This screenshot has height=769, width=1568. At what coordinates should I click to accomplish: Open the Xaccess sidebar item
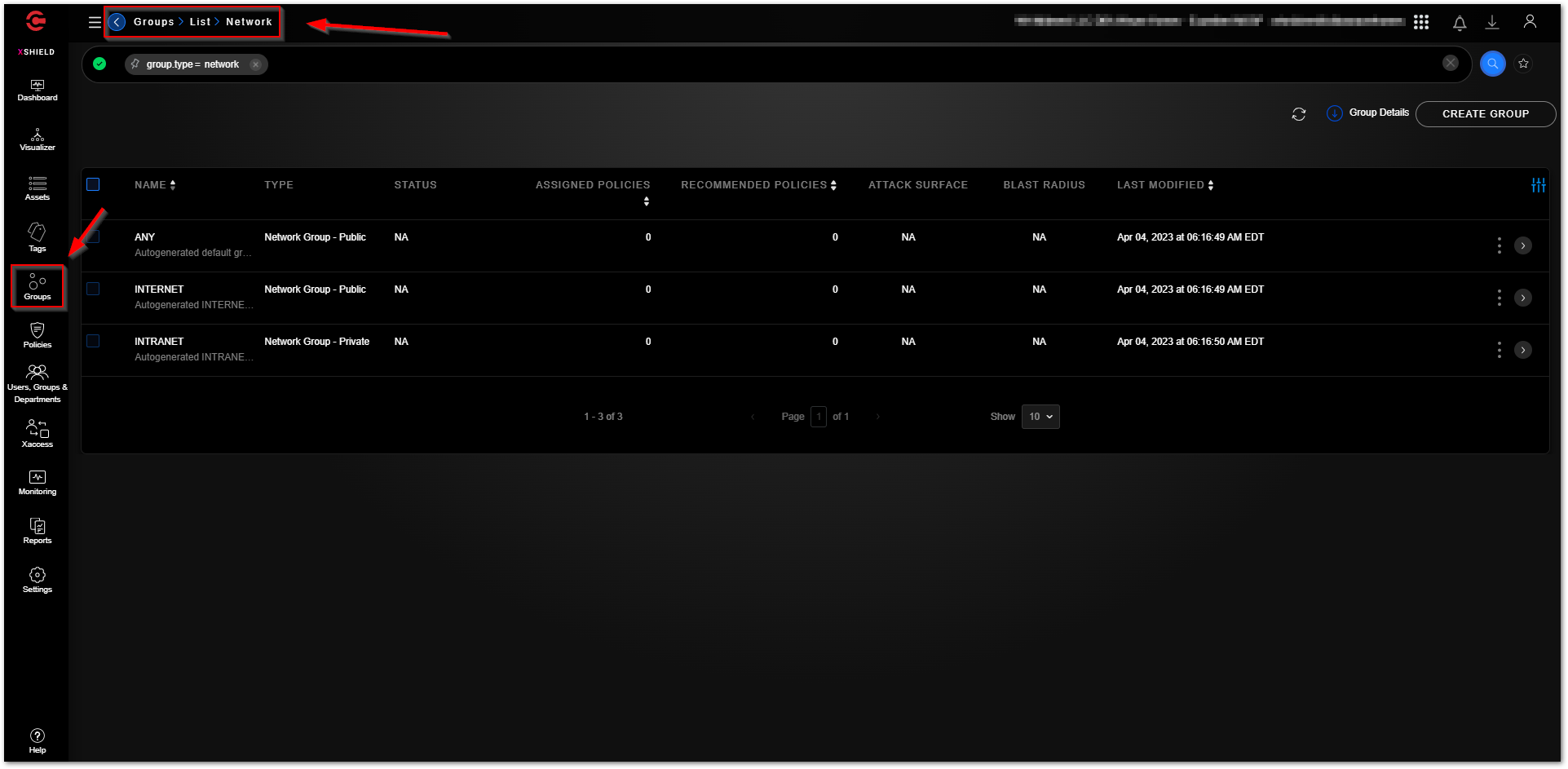[38, 434]
